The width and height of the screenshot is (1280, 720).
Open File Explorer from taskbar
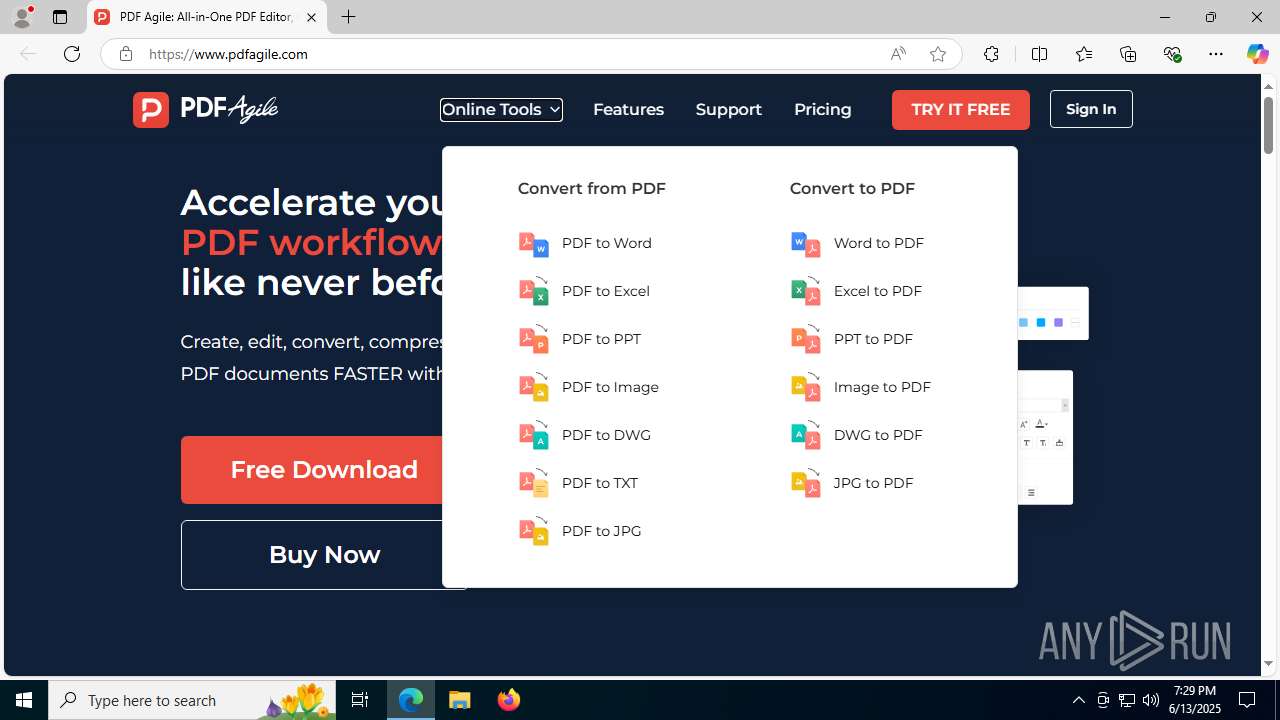tap(460, 700)
